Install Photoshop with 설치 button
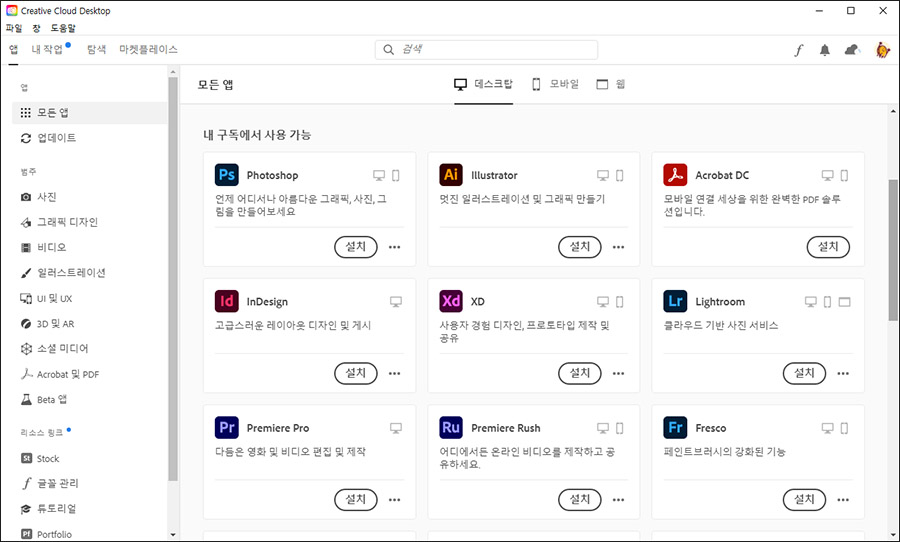Image resolution: width=900 pixels, height=542 pixels. 356,247
